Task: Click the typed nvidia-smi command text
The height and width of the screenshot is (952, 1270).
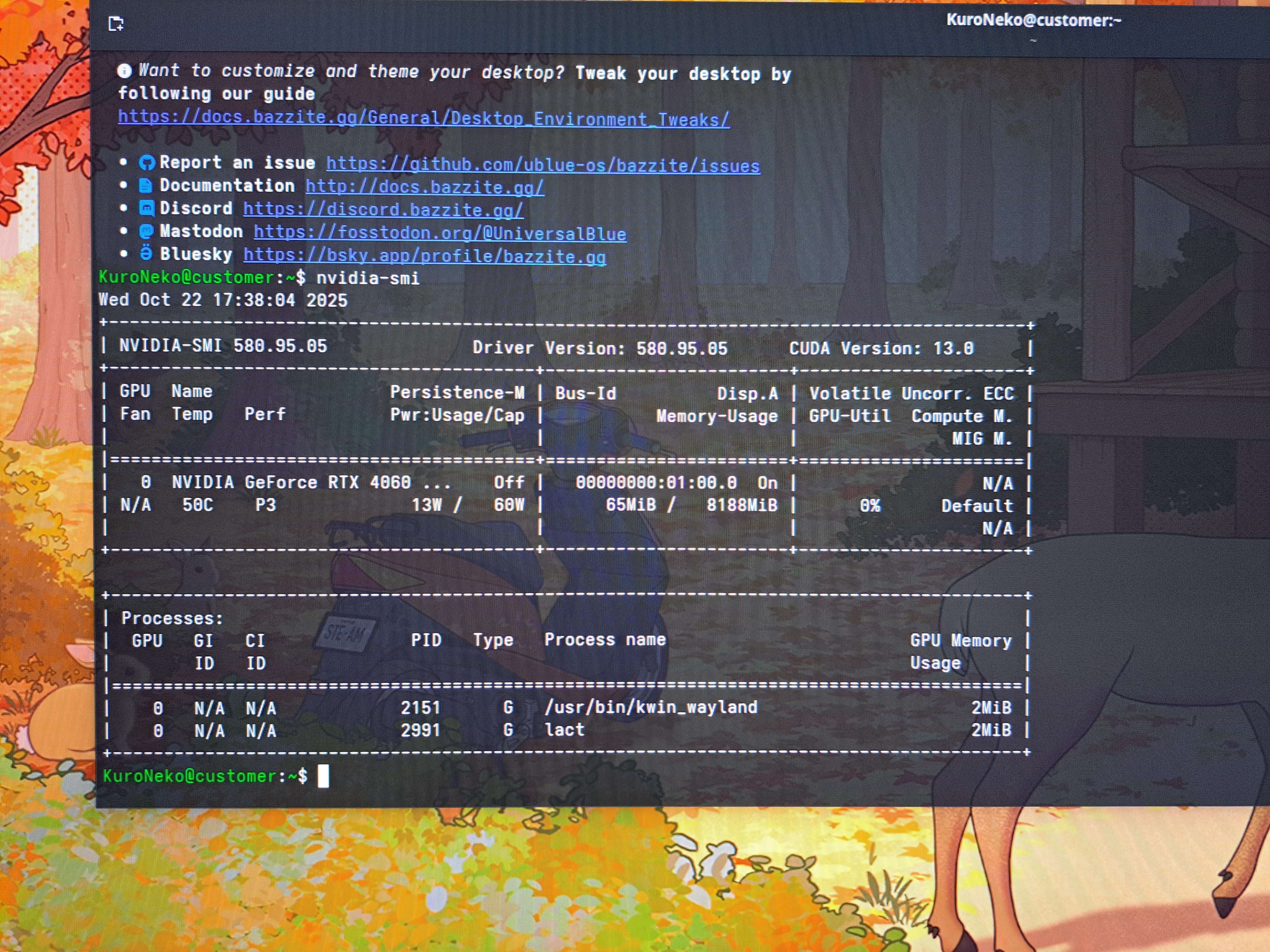Action: click(x=367, y=278)
